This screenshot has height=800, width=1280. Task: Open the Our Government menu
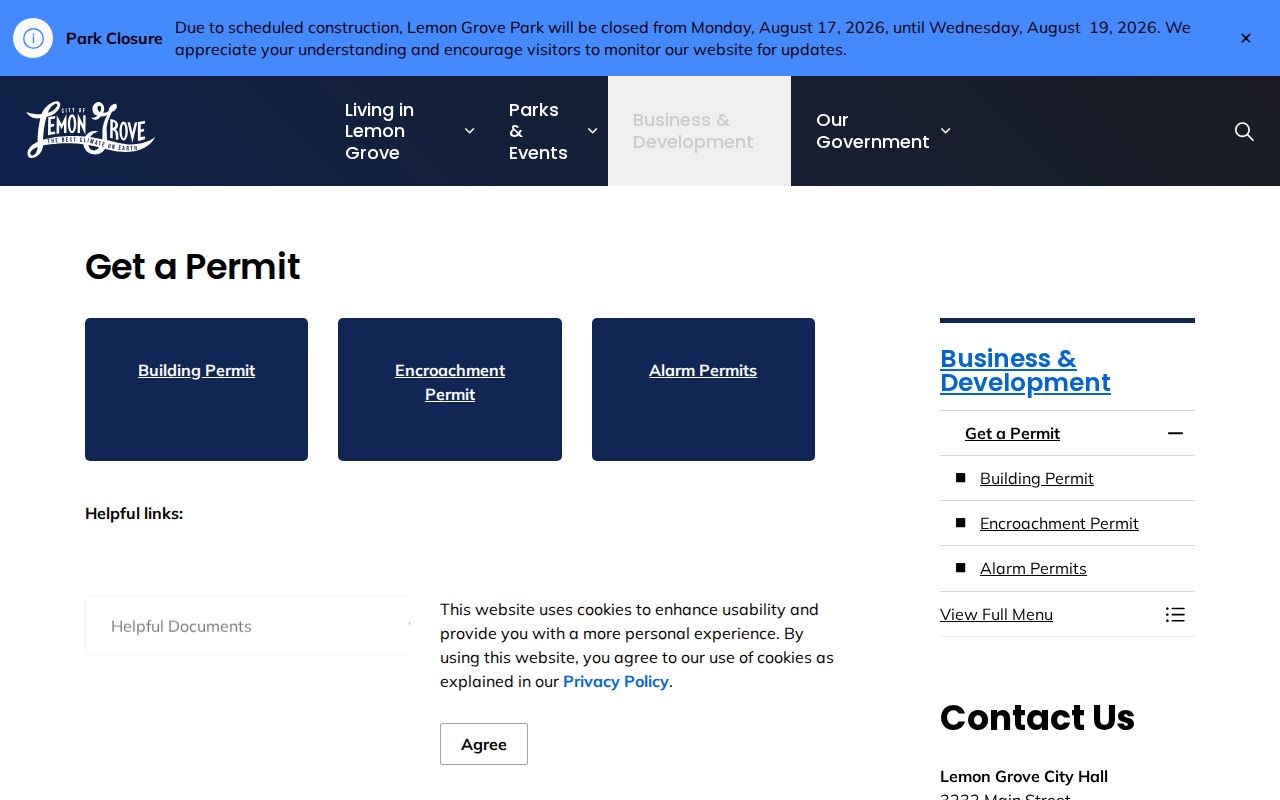point(872,131)
